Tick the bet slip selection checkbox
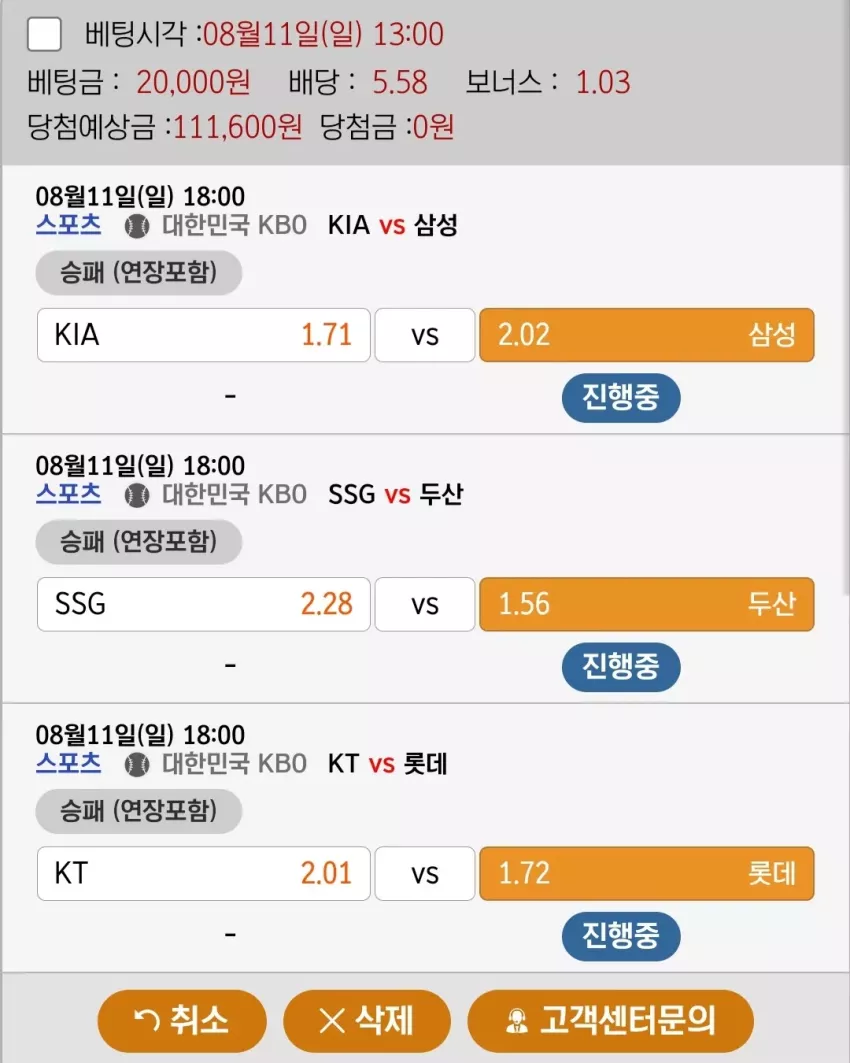 [44, 34]
